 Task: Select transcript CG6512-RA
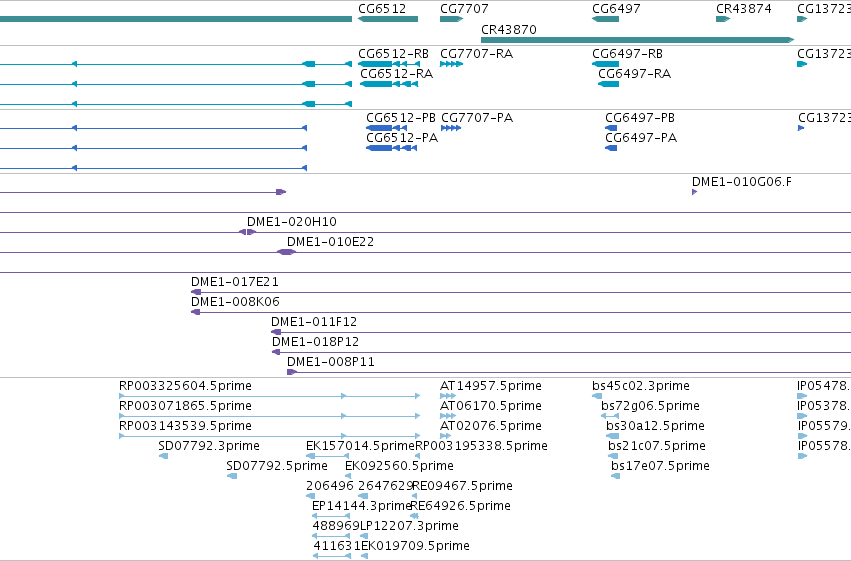389,84
